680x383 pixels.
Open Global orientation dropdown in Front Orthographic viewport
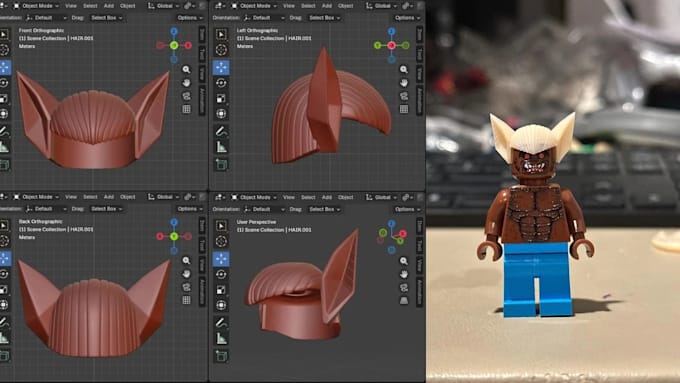(163, 6)
